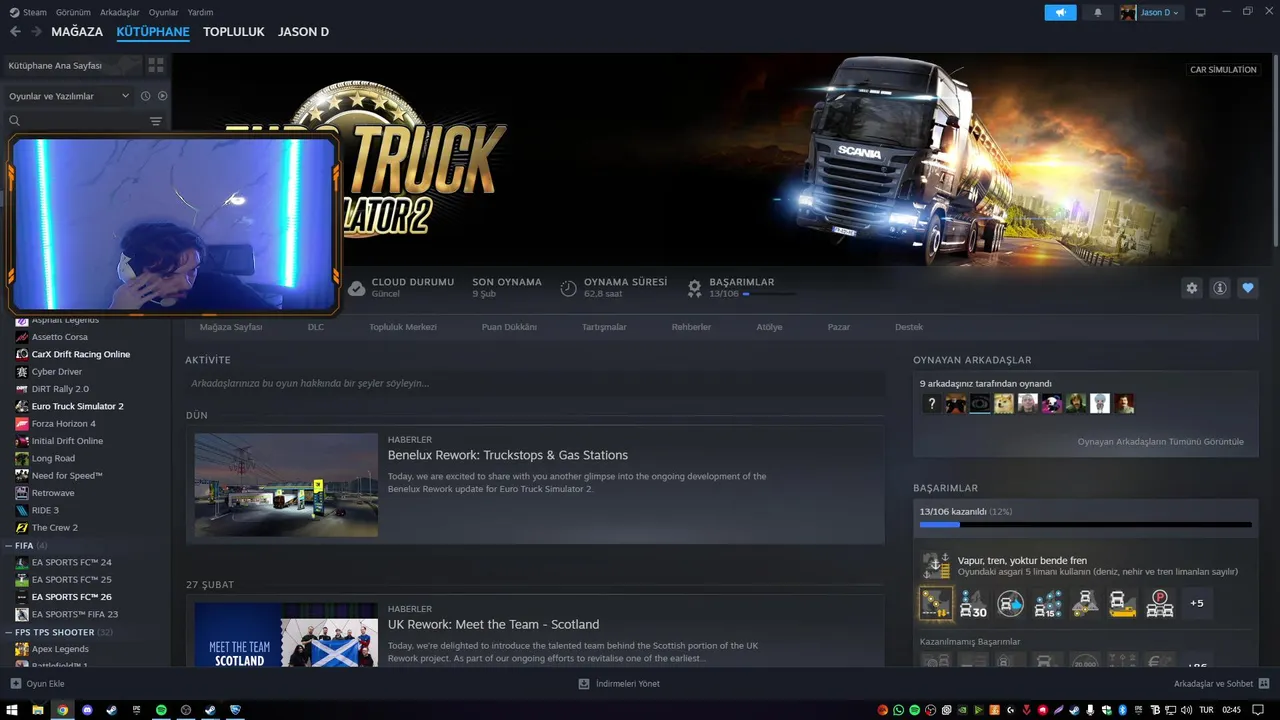The width and height of the screenshot is (1280, 720).
Task: Click the recent activity clock filter icon
Action: click(x=145, y=96)
